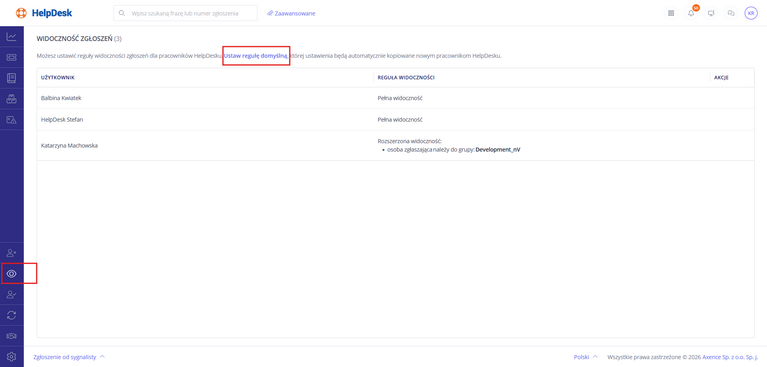The width and height of the screenshot is (767, 367).
Task: Open the ticket visibility eye sidebar icon
Action: (11, 274)
